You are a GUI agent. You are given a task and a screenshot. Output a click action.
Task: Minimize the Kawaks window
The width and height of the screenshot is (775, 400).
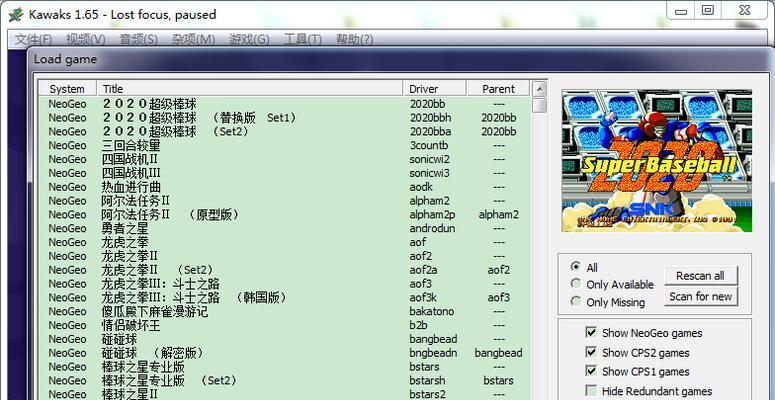click(681, 10)
